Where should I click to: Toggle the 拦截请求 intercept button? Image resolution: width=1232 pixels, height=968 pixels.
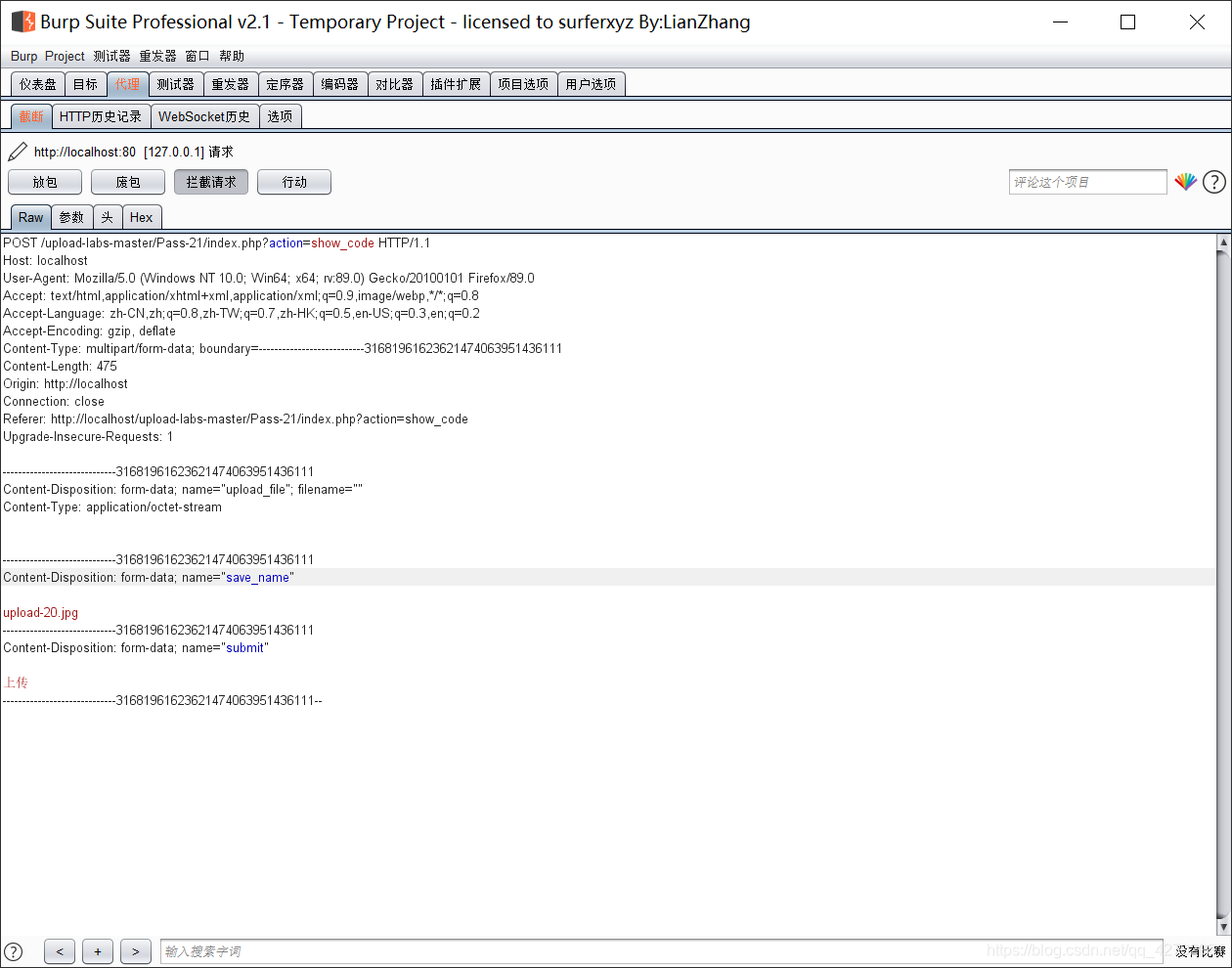(x=211, y=182)
